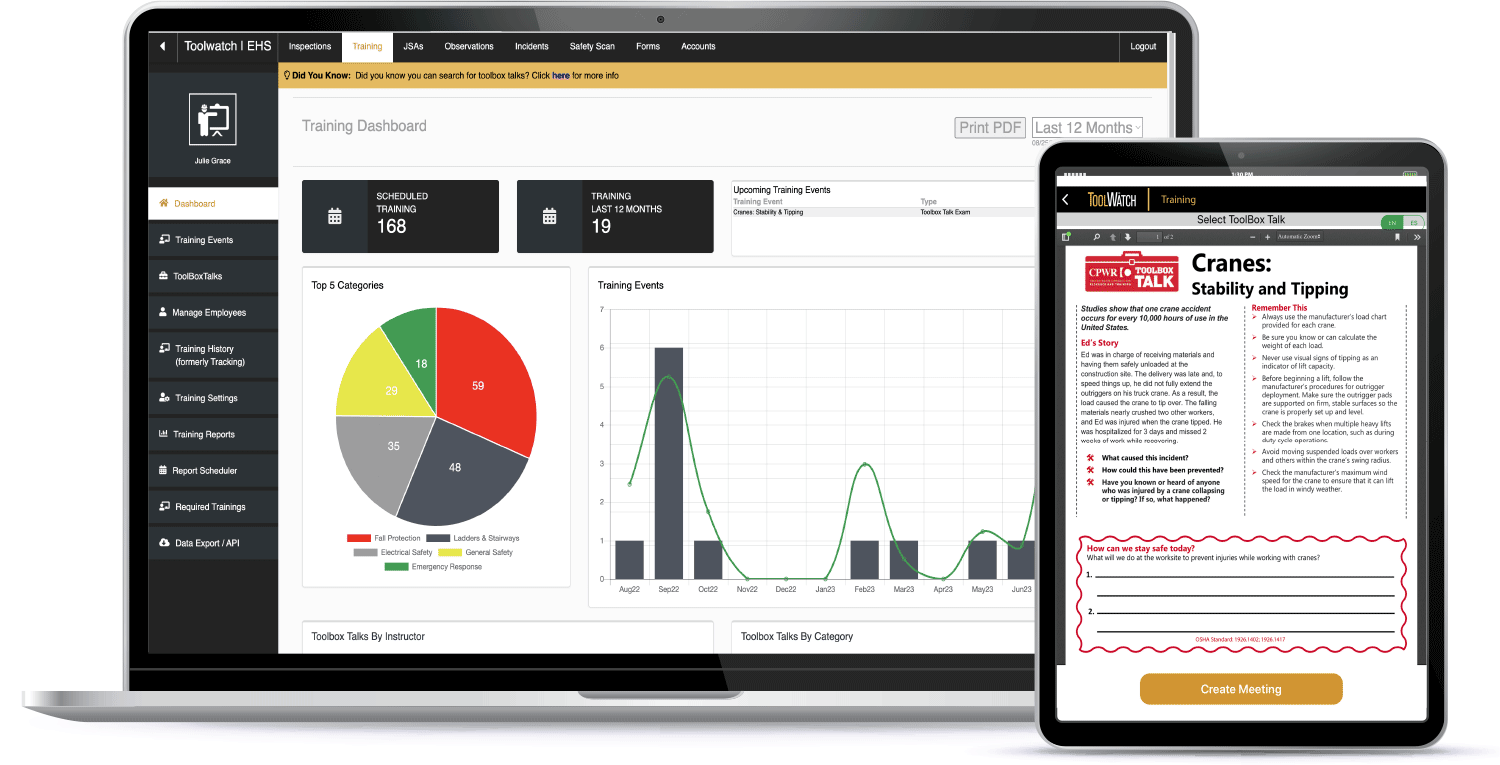Click the ToolBoxTalks toolbox icon
The width and height of the screenshot is (1500, 765).
coord(164,276)
